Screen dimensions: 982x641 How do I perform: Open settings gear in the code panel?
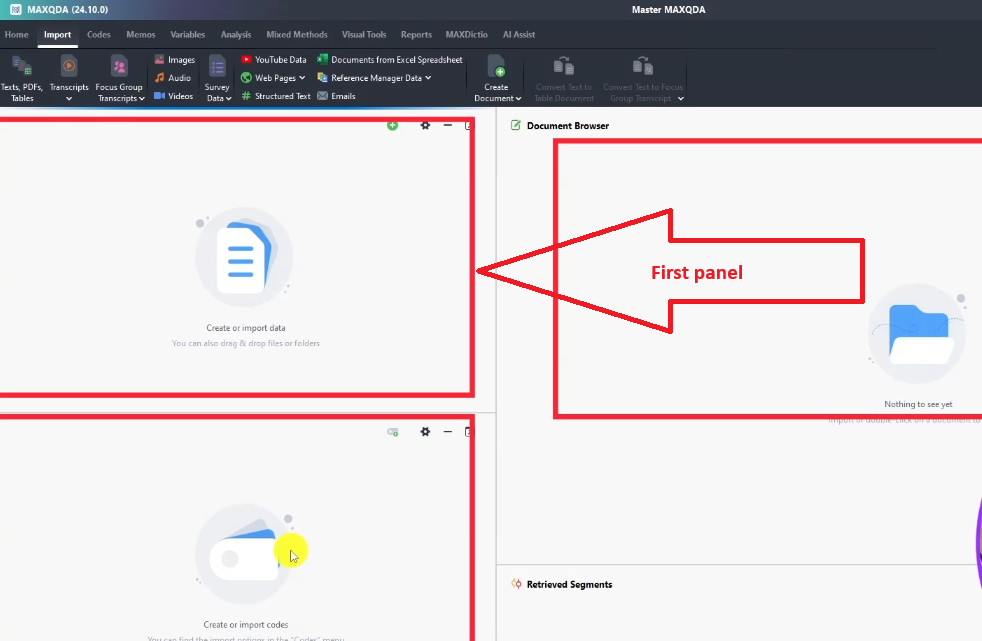point(425,432)
